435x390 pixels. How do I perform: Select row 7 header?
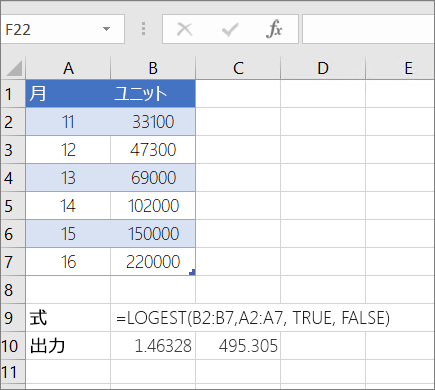(x=13, y=262)
